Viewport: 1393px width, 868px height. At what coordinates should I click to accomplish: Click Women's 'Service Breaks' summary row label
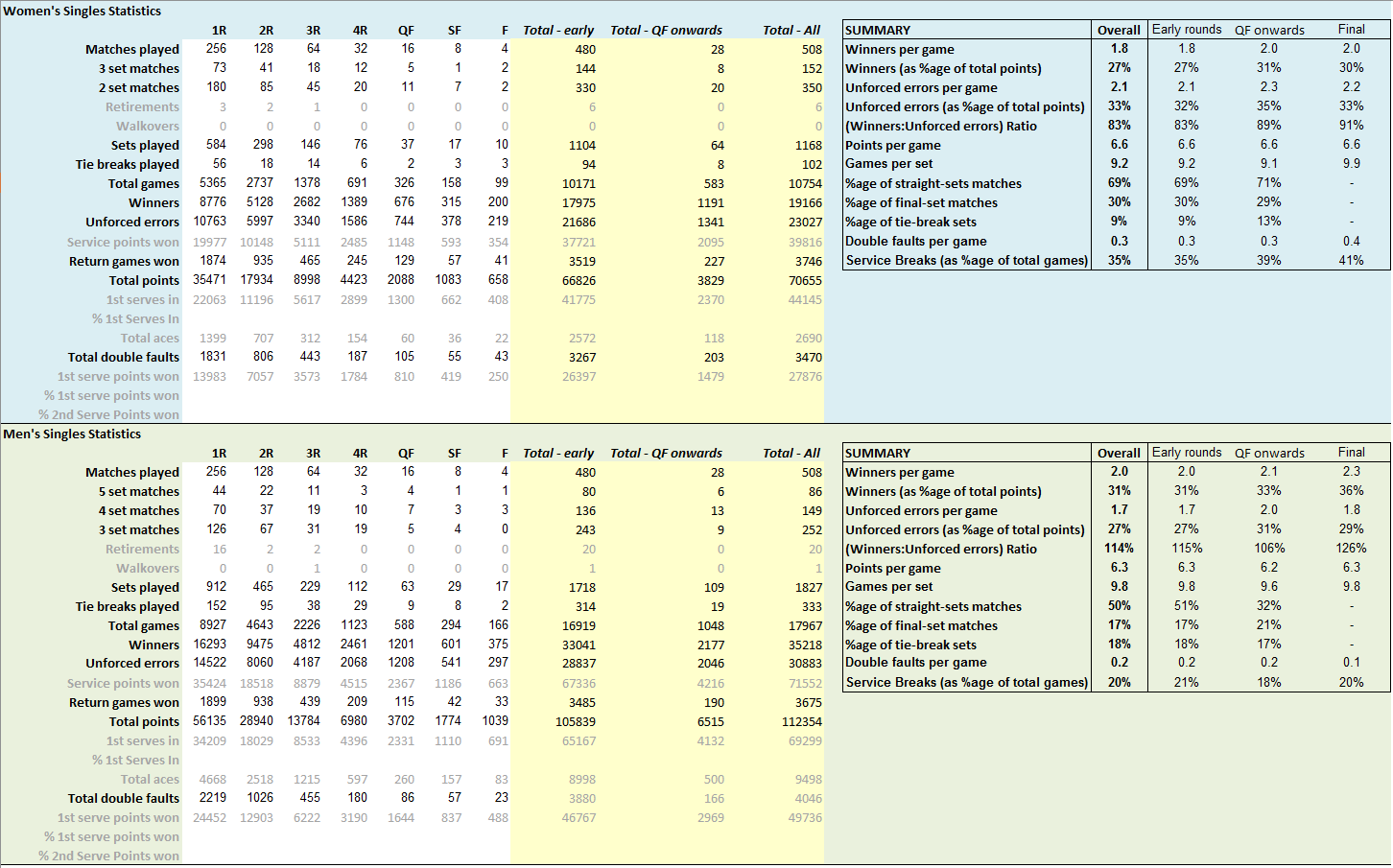[x=966, y=261]
